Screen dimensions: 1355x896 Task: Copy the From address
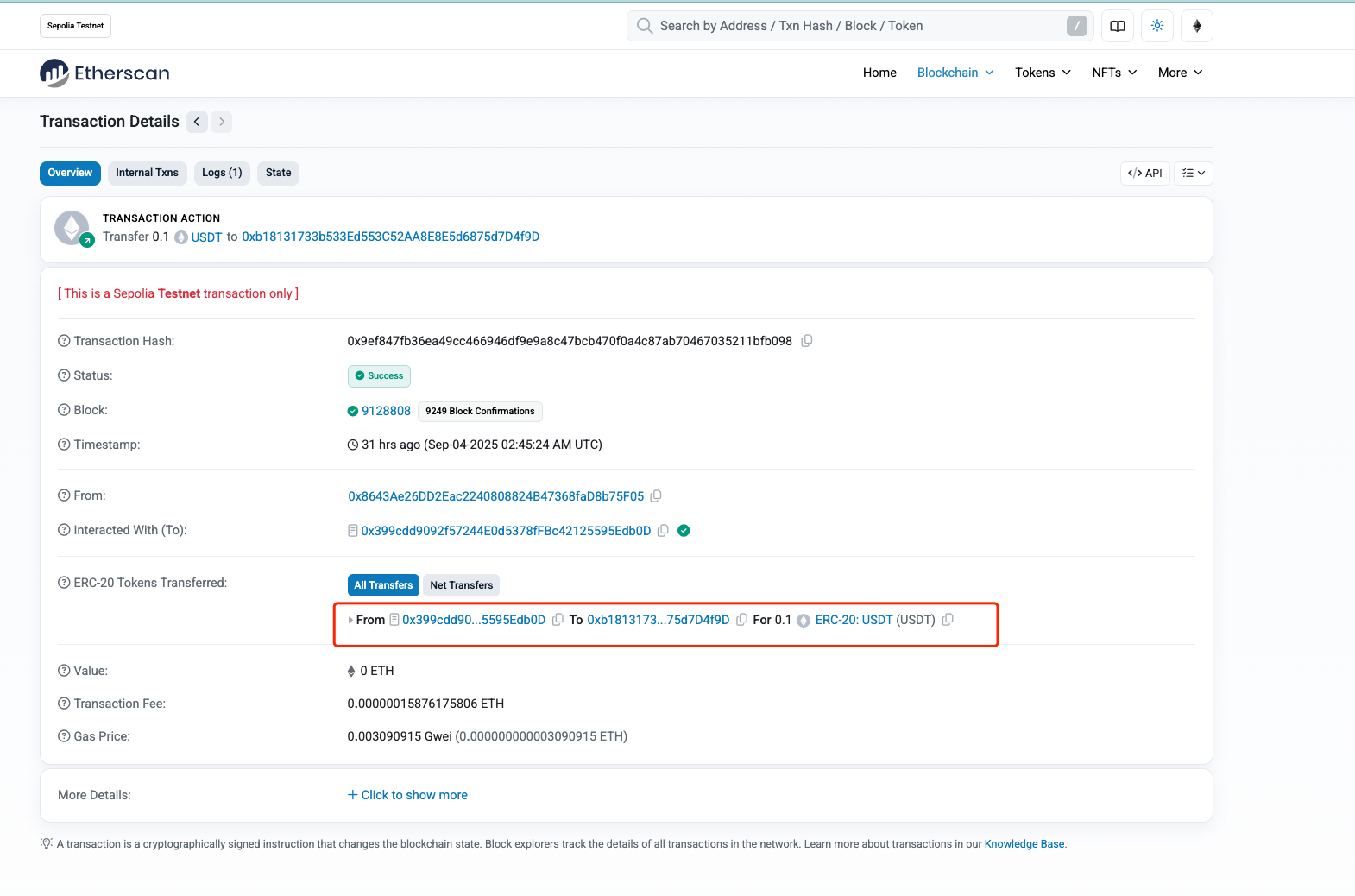[x=656, y=496]
